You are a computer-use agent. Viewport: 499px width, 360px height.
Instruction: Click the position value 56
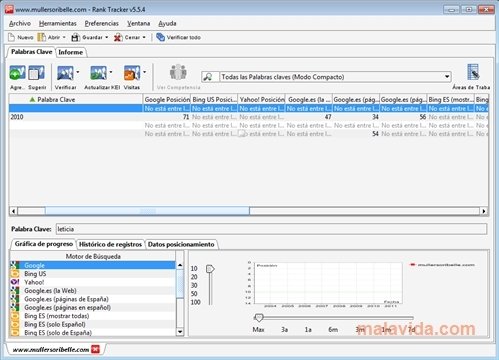[423, 117]
